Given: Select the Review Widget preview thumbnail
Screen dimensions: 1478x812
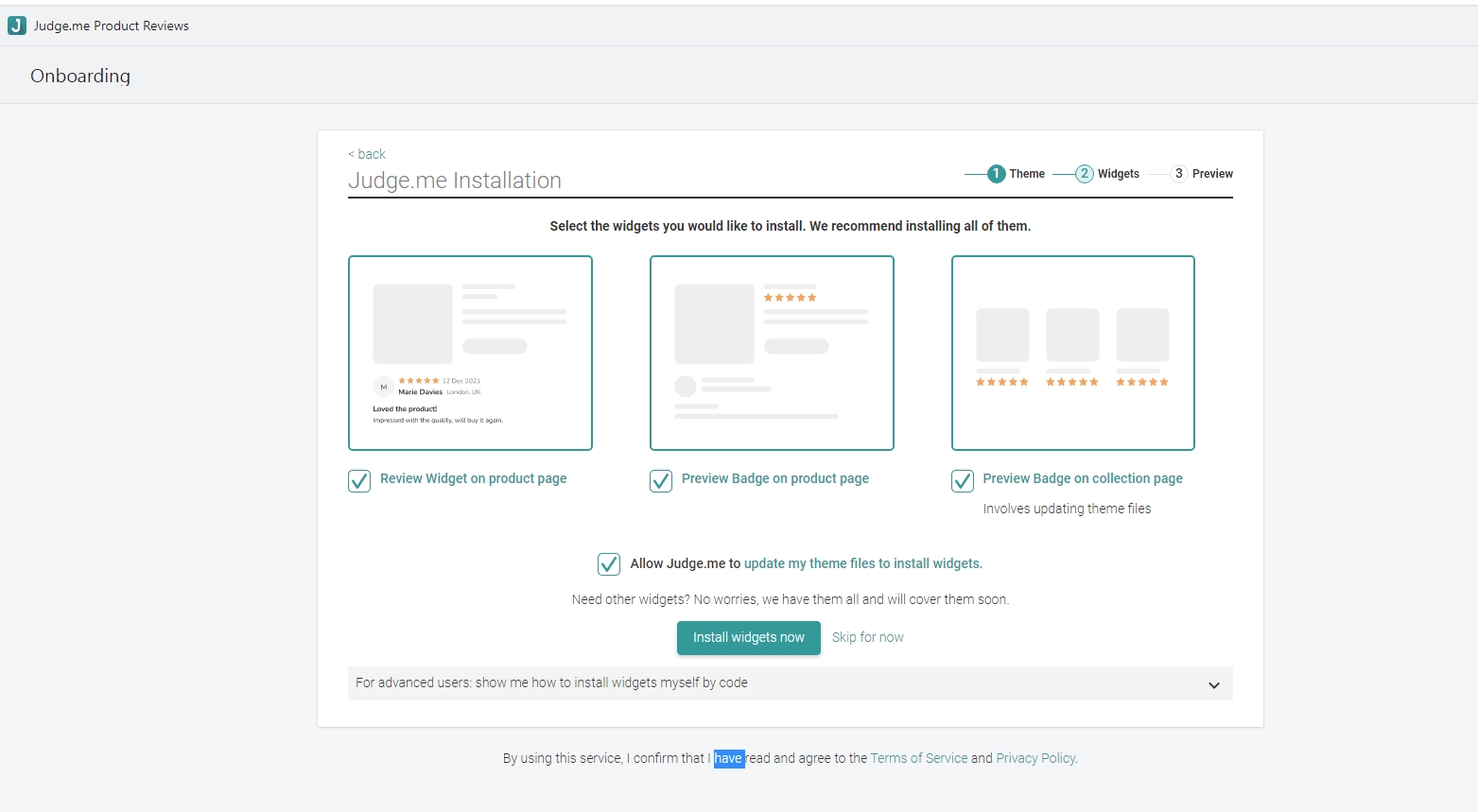Looking at the screenshot, I should click(470, 353).
